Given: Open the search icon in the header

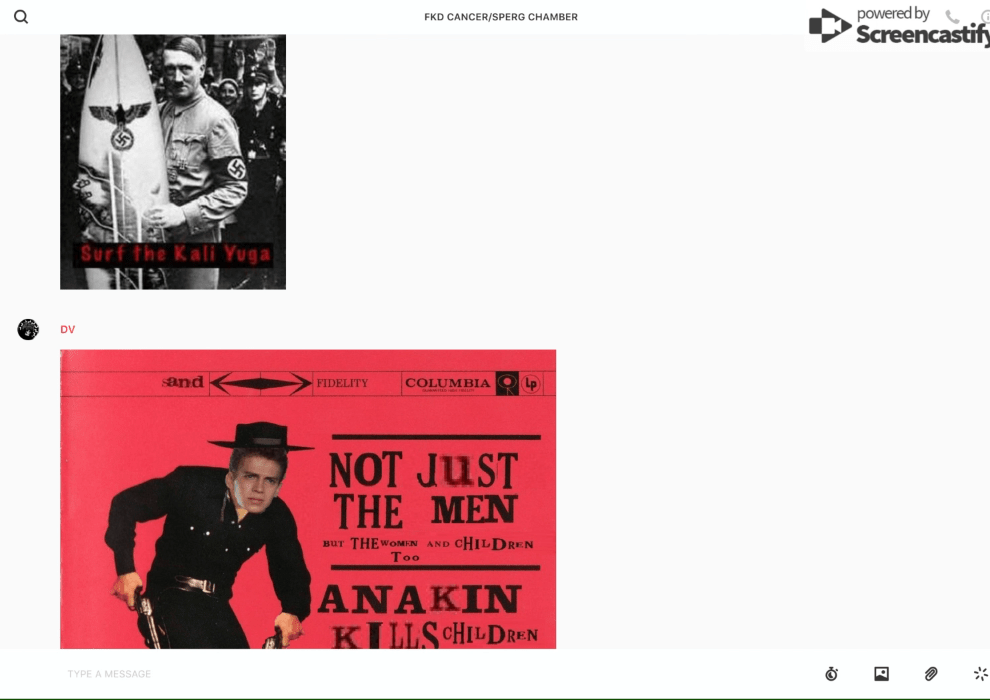Looking at the screenshot, I should pos(21,17).
